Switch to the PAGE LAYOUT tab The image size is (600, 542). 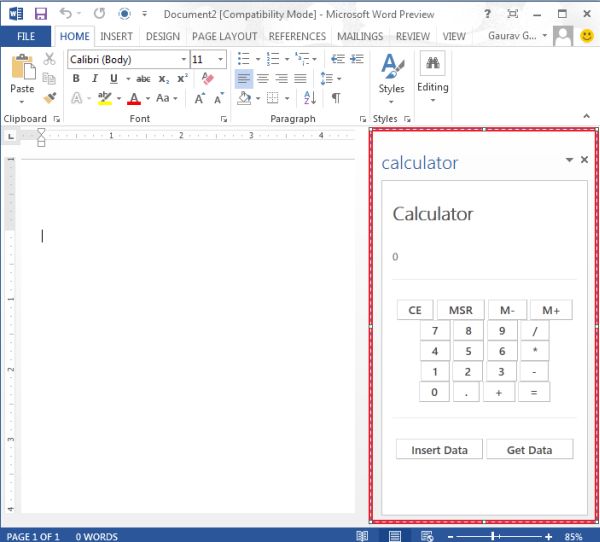[x=225, y=36]
